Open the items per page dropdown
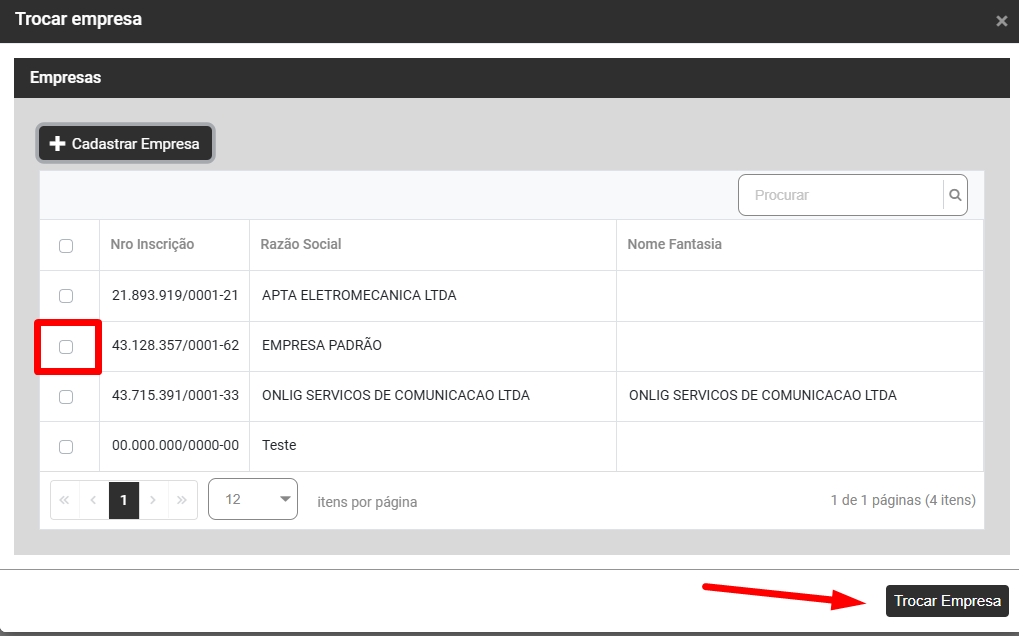 point(253,499)
